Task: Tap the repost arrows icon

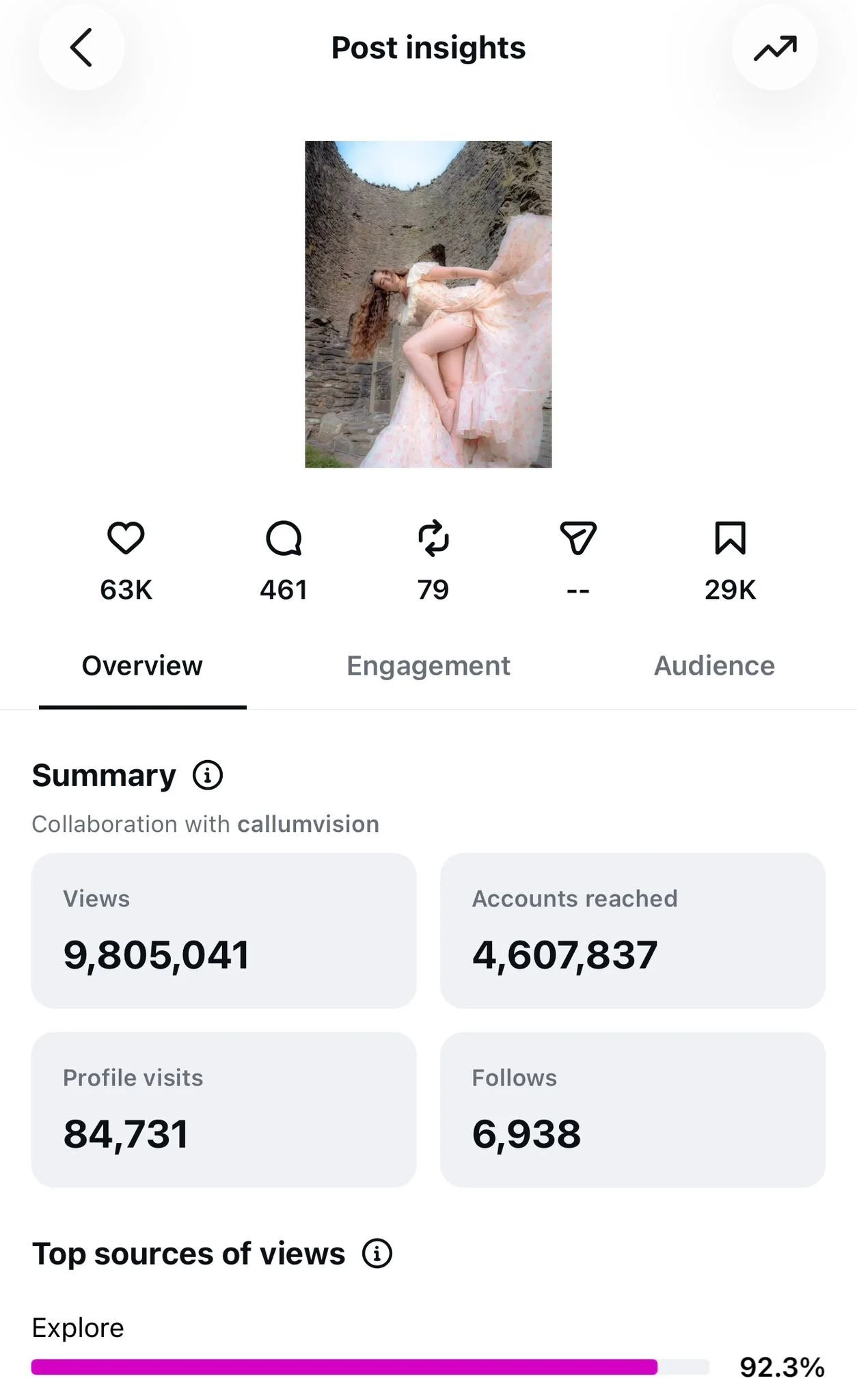Action: pos(433,538)
